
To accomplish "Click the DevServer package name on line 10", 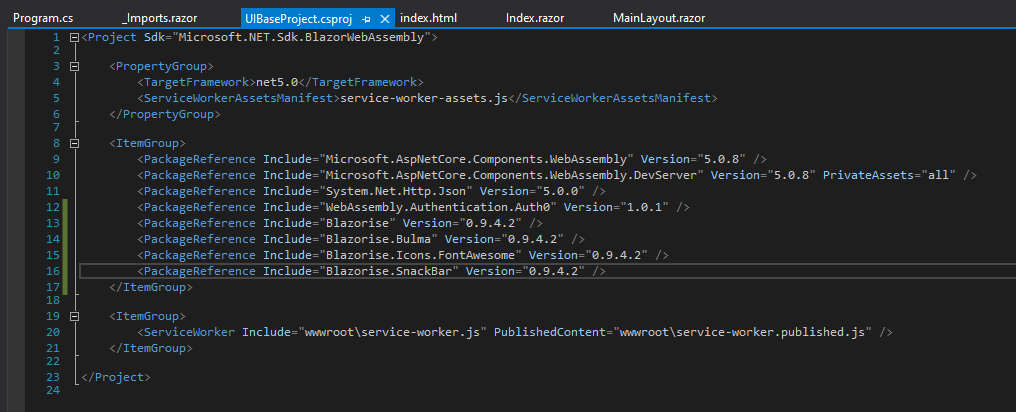I will pyautogui.click(x=511, y=175).
